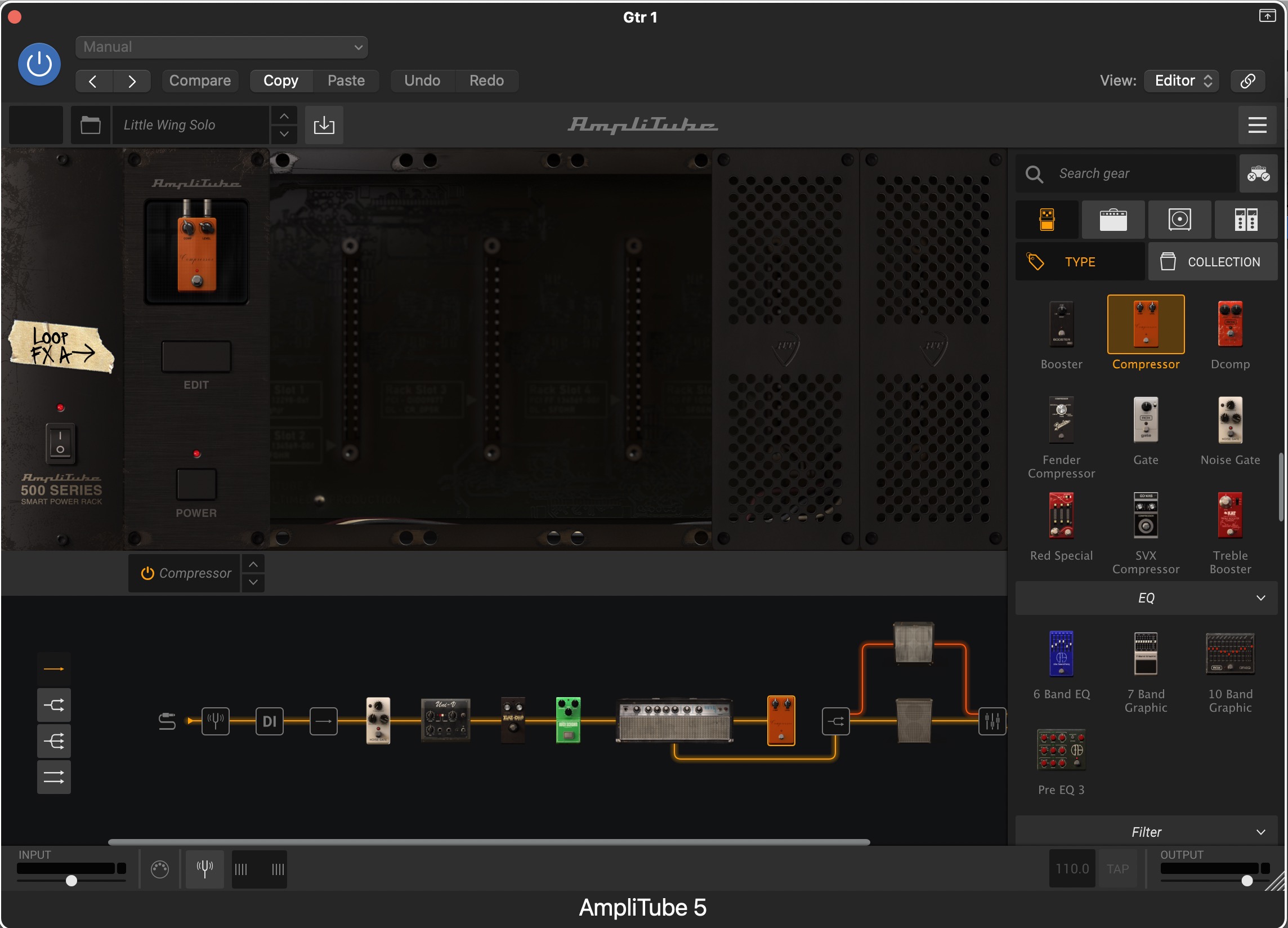1288x928 pixels.
Task: Go to next preset arrow
Action: pos(132,81)
